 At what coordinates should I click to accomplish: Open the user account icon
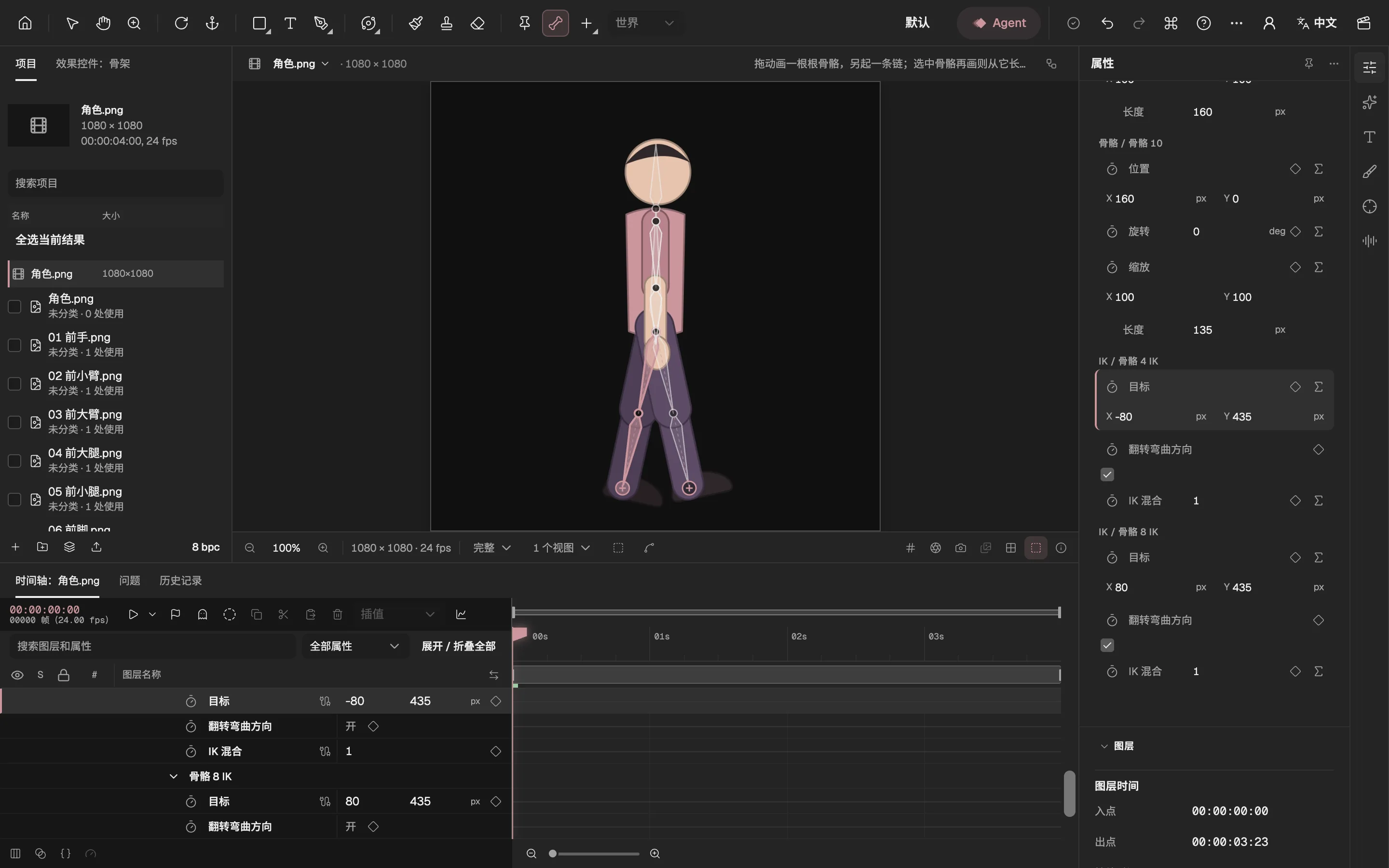coord(1269,23)
